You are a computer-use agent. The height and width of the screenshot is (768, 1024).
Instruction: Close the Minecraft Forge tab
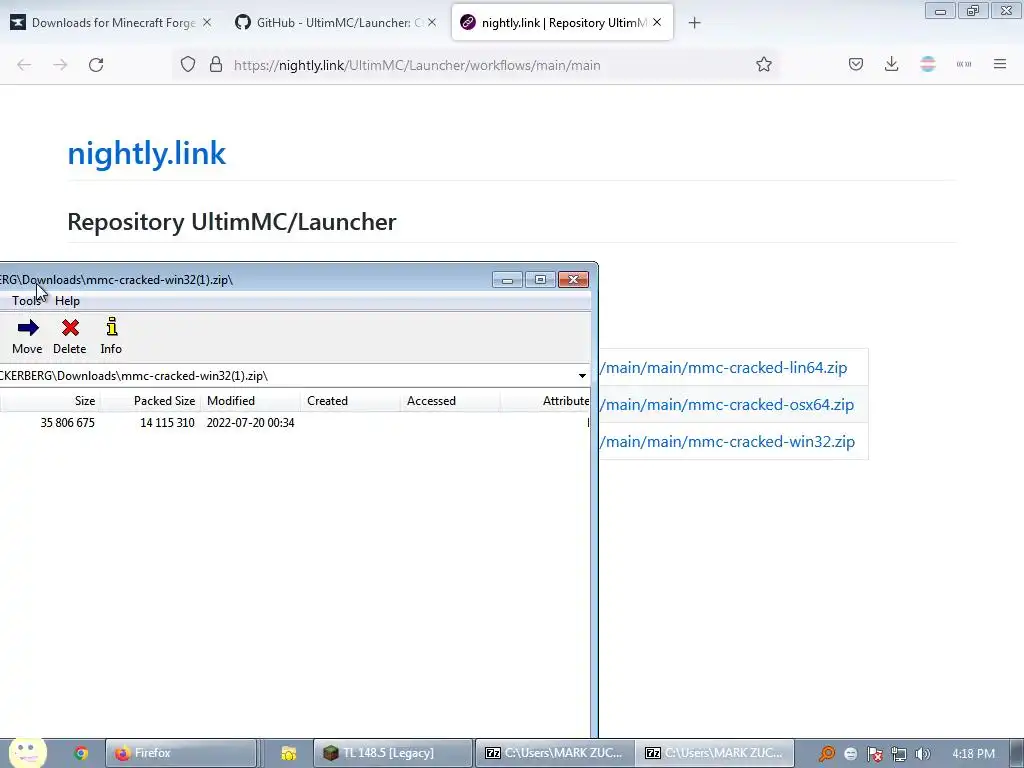207,22
